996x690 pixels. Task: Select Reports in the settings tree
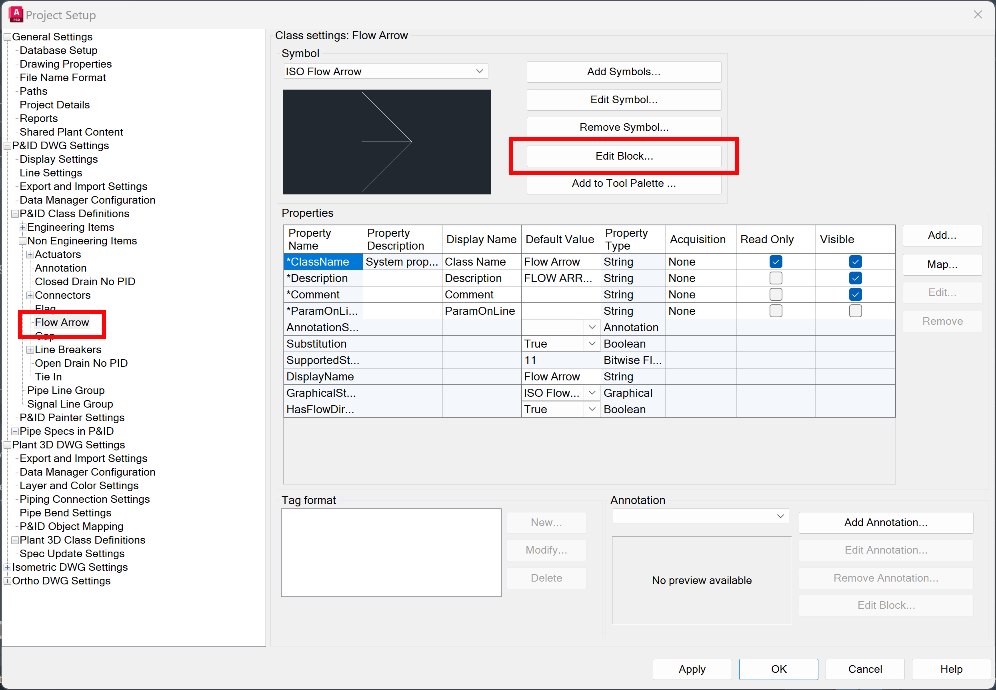pyautogui.click(x=38, y=119)
